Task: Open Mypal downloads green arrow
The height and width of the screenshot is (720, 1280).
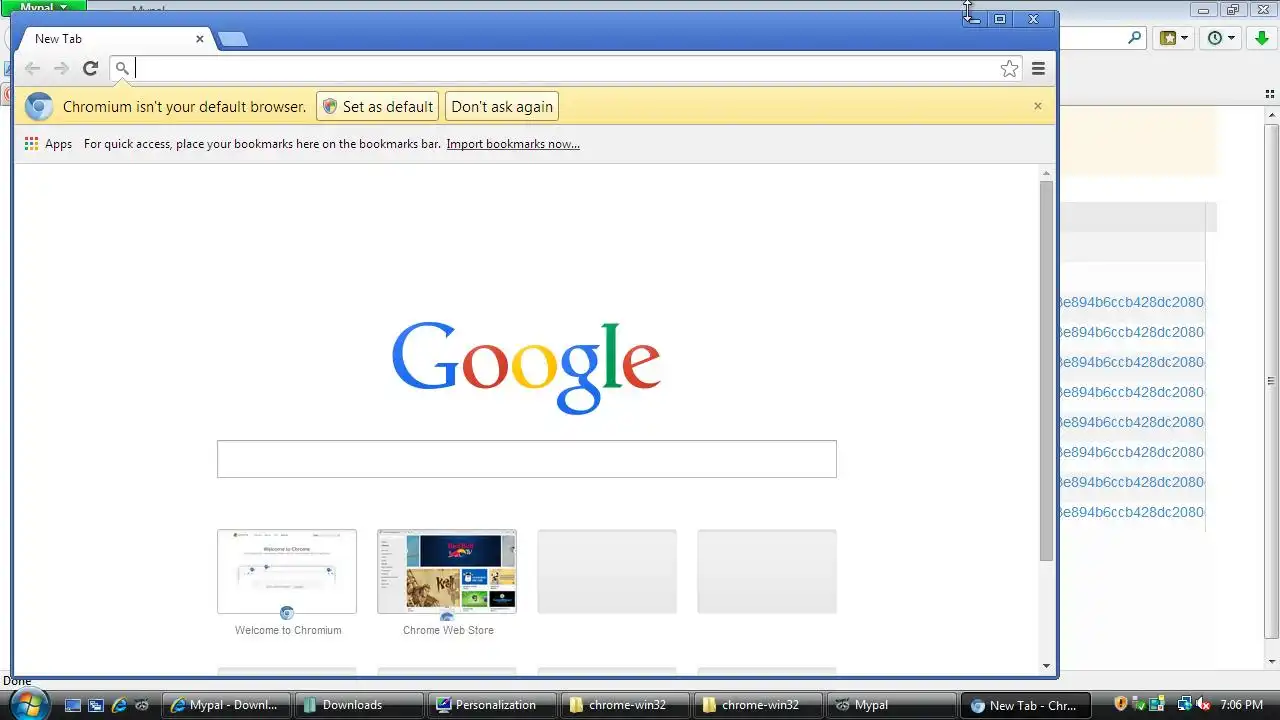Action: click(1262, 38)
